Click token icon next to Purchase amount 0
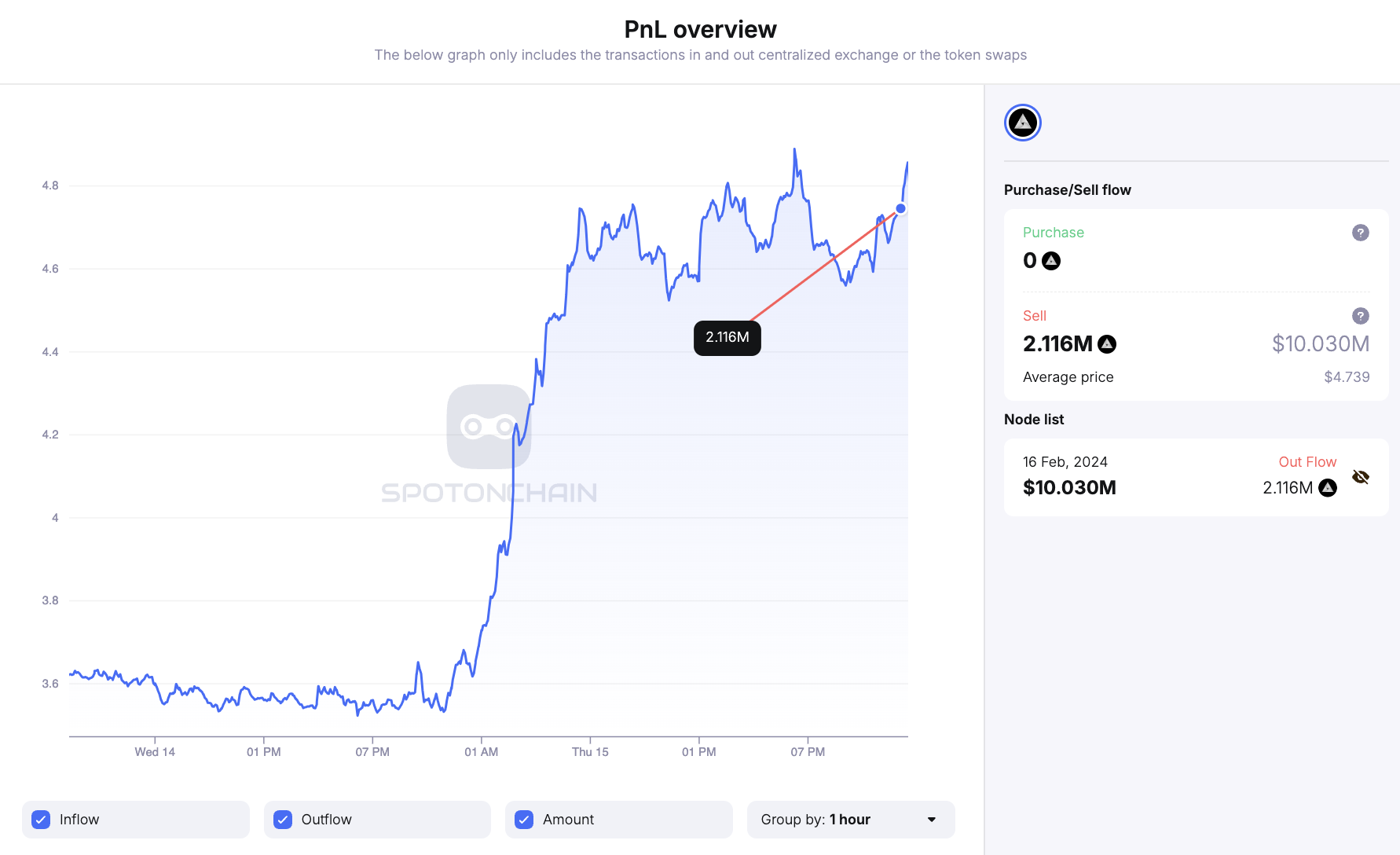Screen dimensions: 1400x855 1050,261
